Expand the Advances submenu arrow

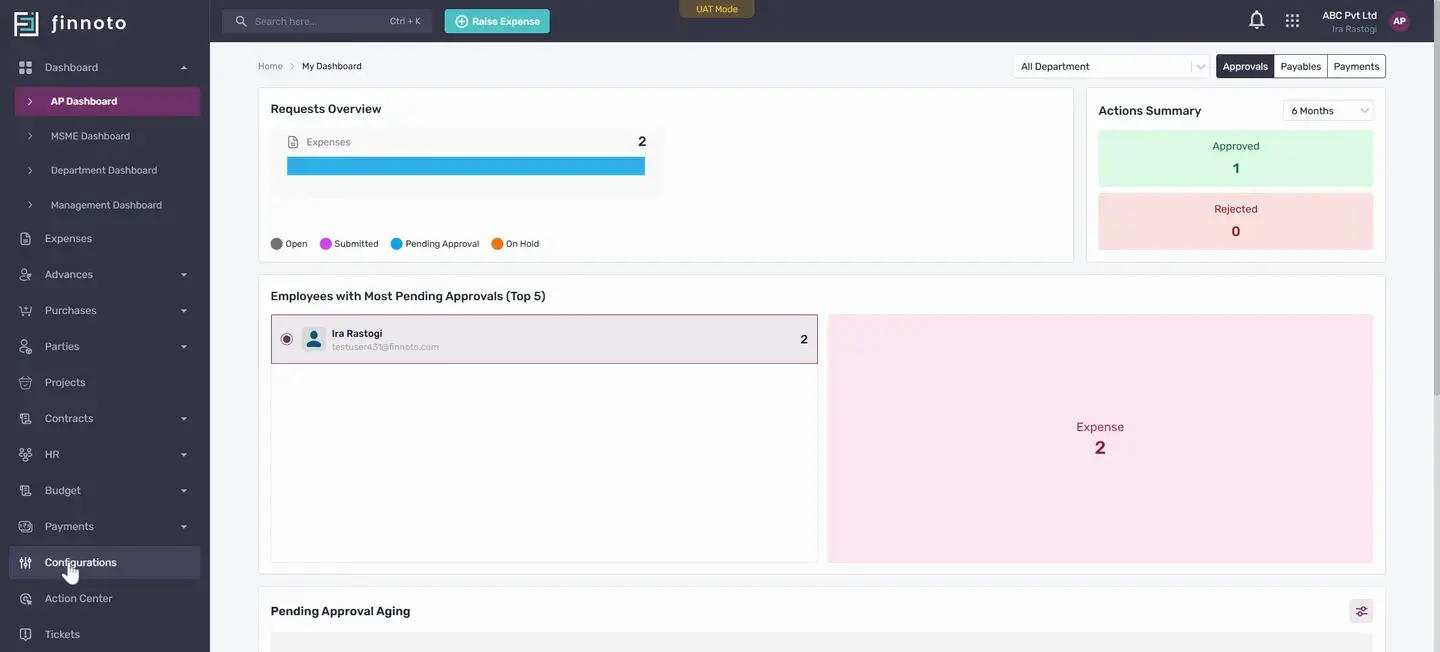click(184, 275)
